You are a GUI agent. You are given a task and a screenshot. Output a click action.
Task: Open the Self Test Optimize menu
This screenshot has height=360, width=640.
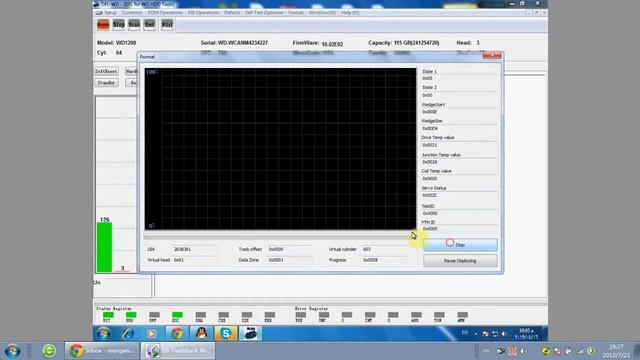264,13
